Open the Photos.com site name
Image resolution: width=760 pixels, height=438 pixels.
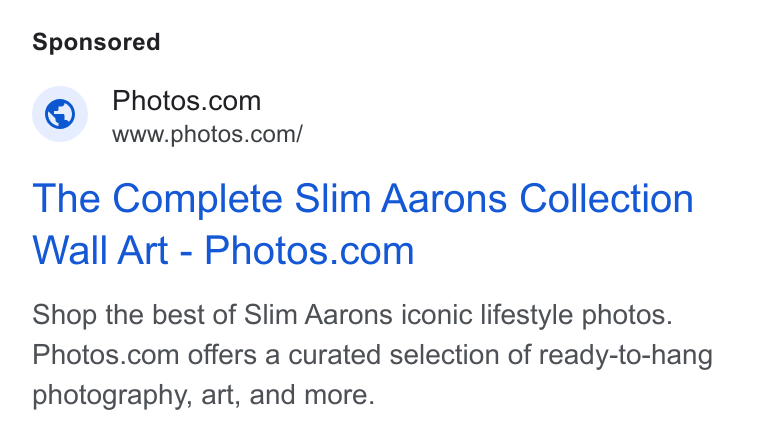point(187,101)
